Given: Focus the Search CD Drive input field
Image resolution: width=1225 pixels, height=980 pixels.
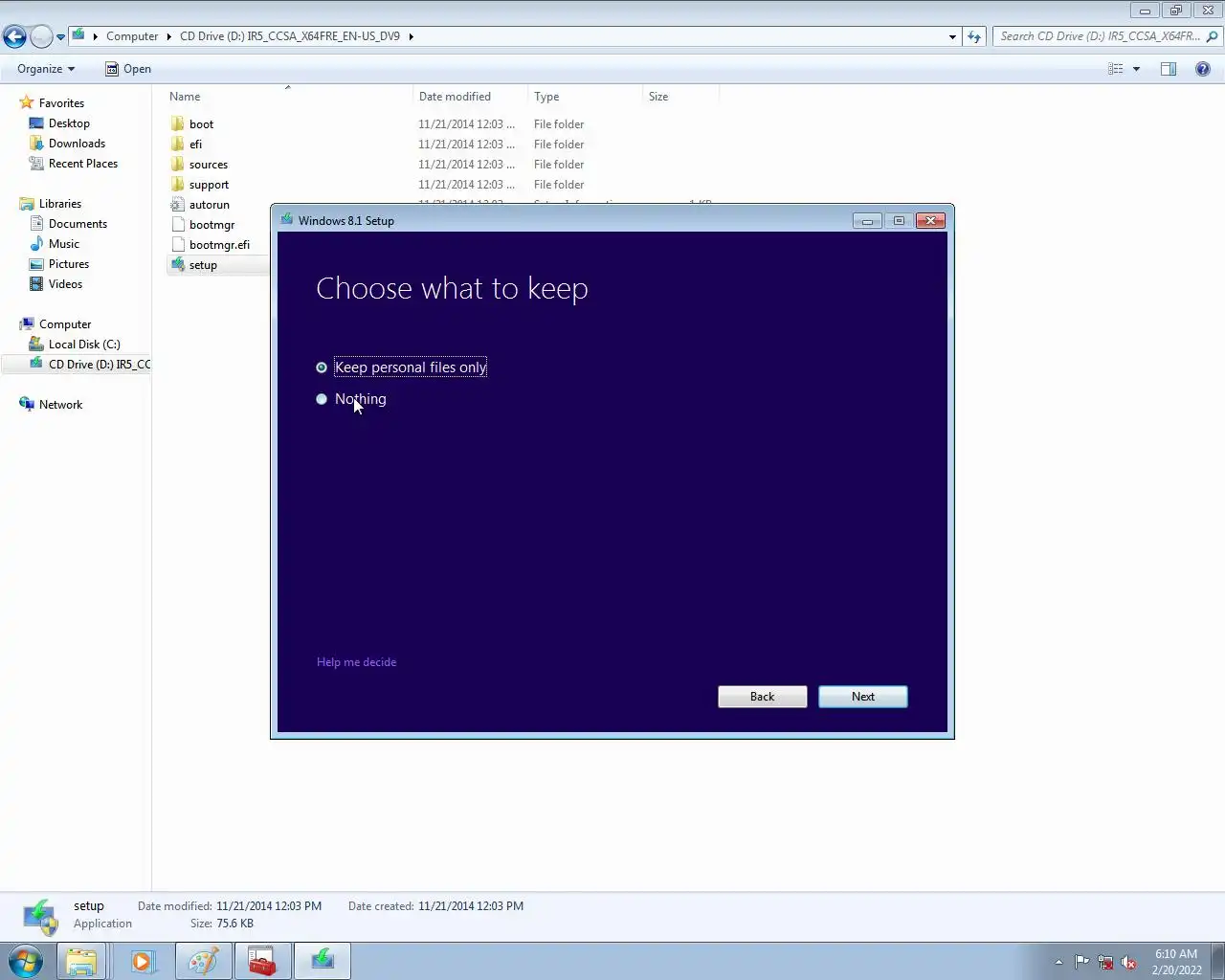Looking at the screenshot, I should coord(1101,36).
